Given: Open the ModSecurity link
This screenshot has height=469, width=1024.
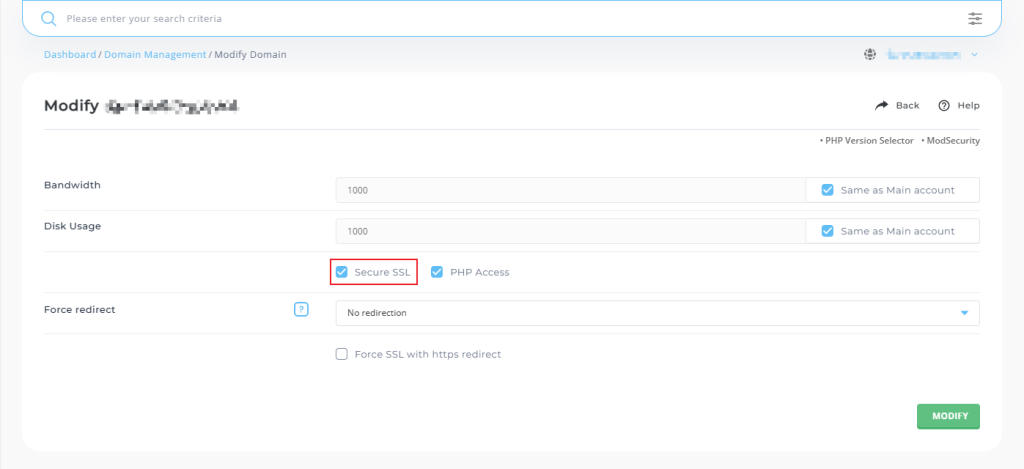Looking at the screenshot, I should coord(952,141).
